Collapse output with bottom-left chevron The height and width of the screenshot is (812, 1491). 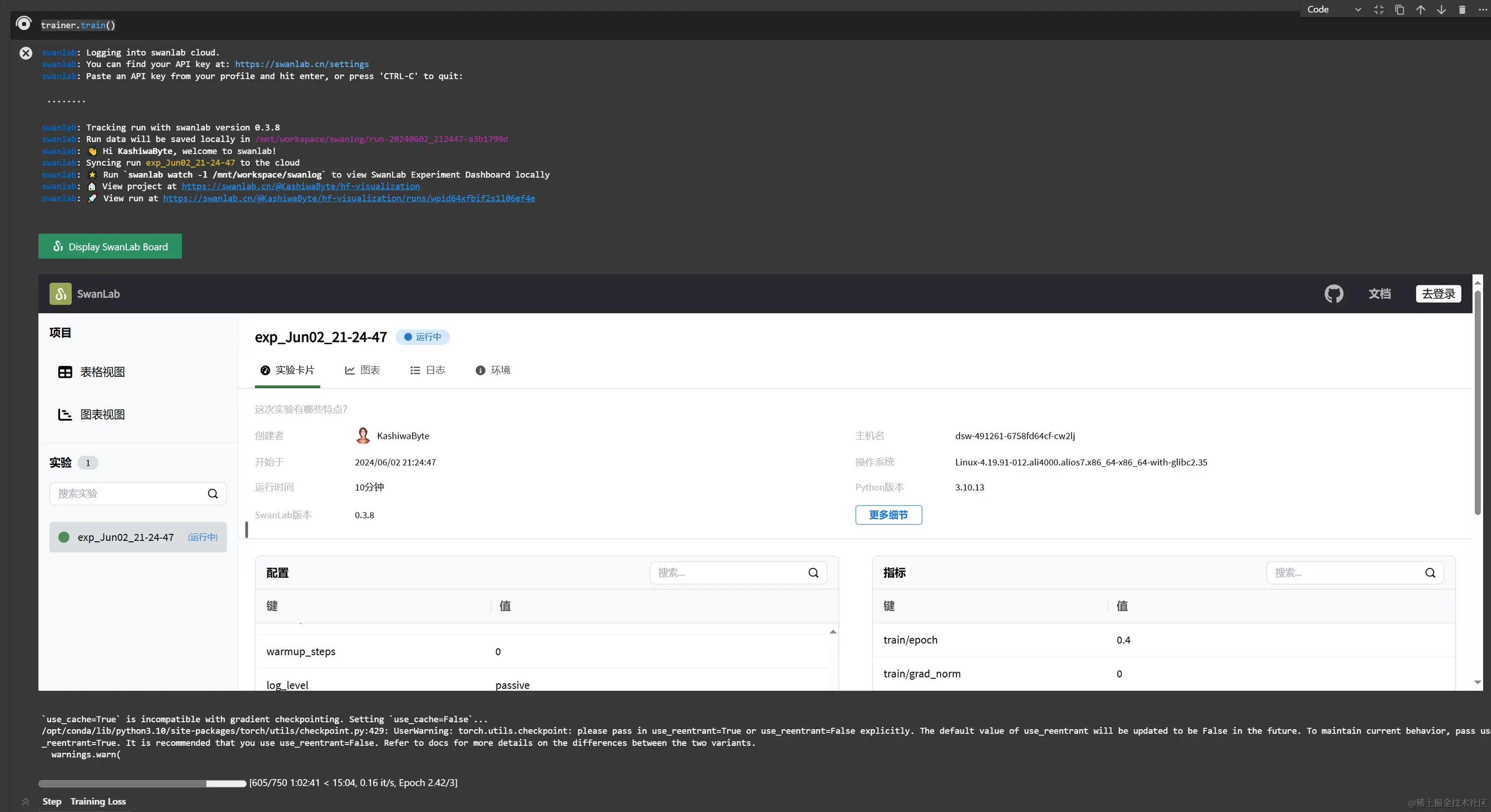point(26,802)
